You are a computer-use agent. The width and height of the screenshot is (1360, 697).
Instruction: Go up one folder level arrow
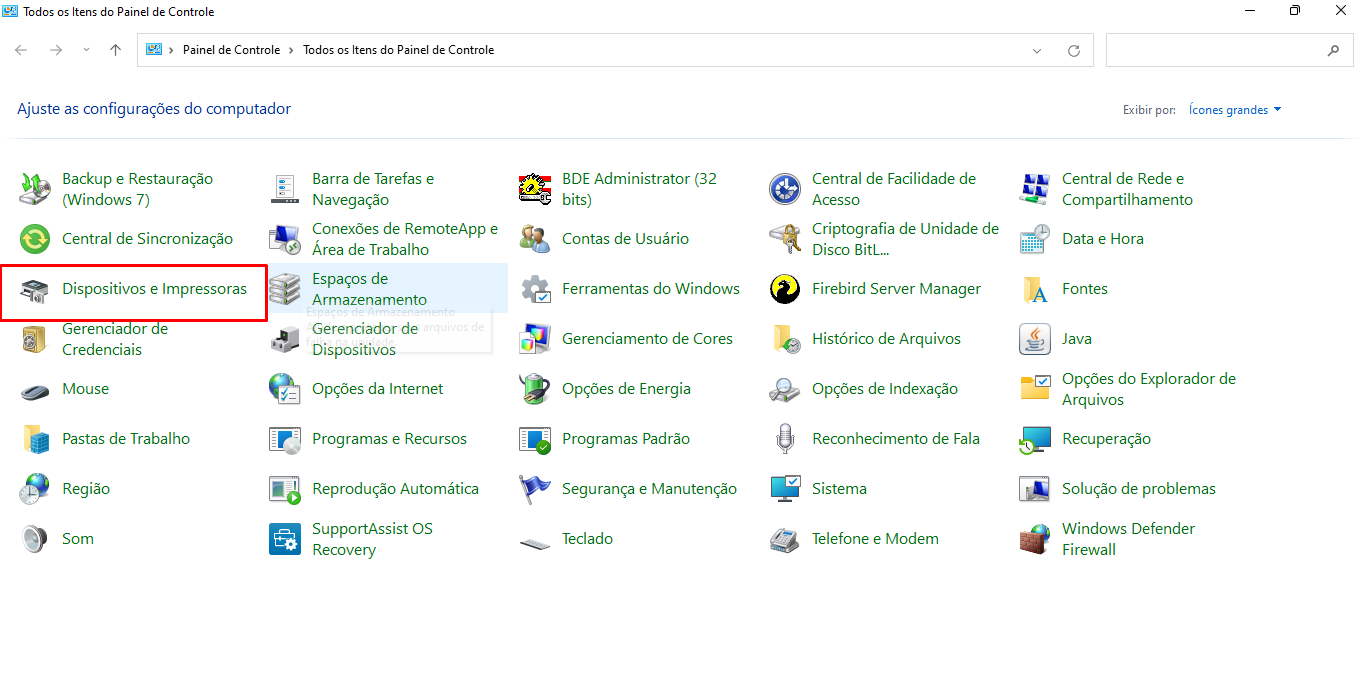coord(115,50)
